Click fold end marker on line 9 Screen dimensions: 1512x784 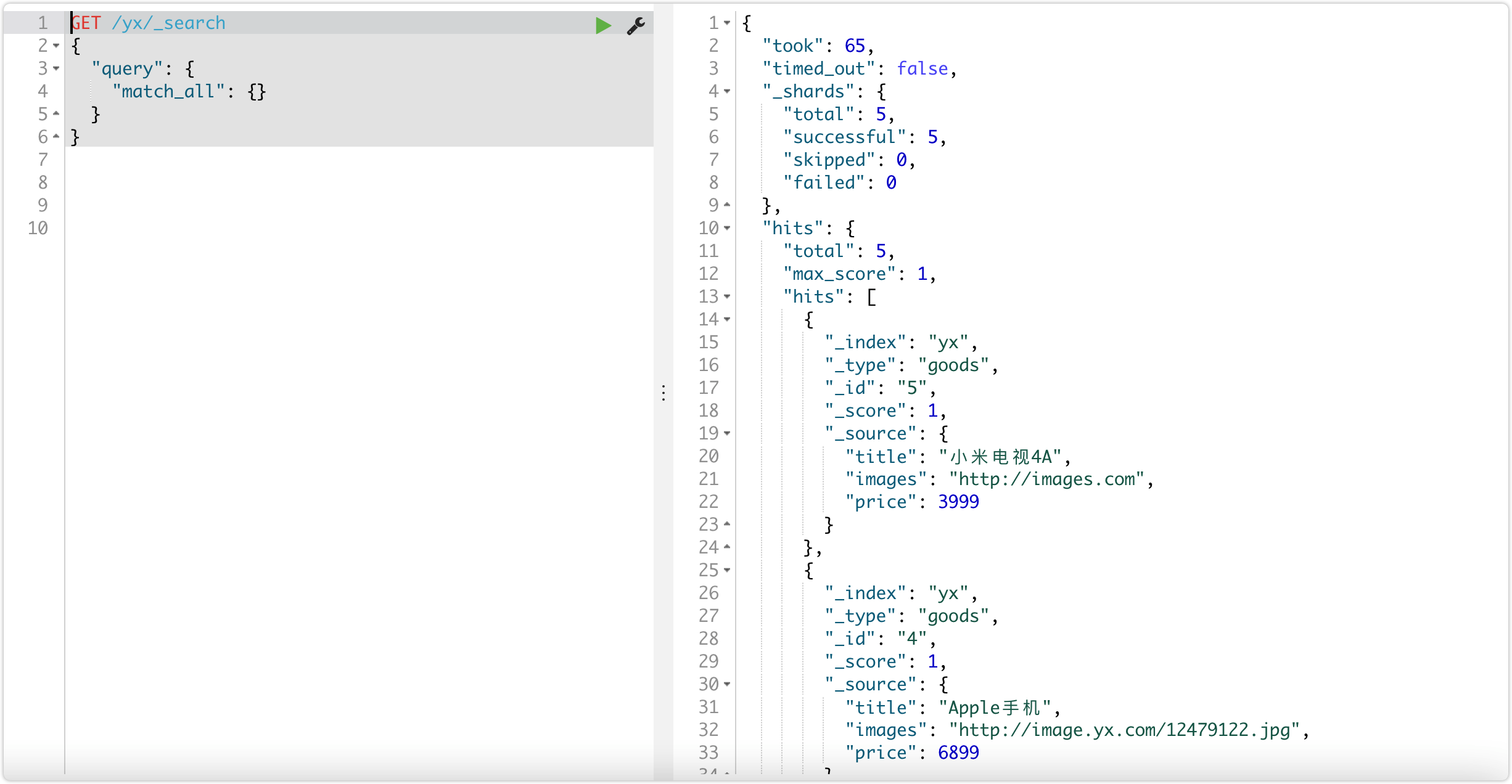pos(727,205)
